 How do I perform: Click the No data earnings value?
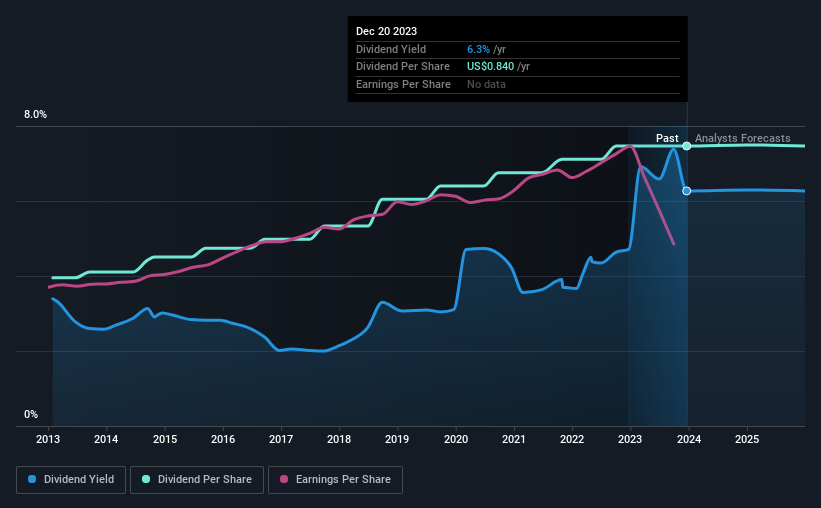click(x=486, y=84)
